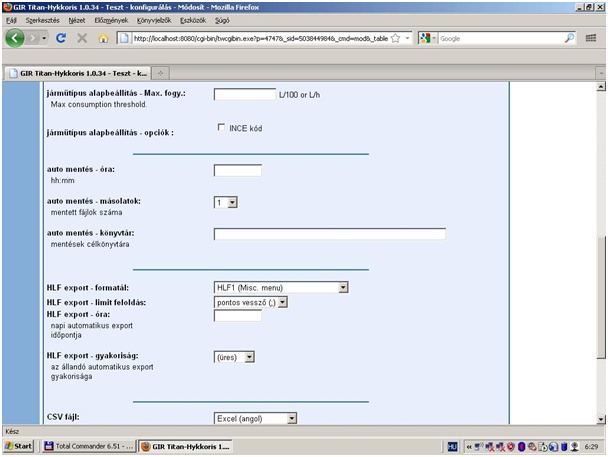The image size is (608, 457).
Task: Open the Google search engine selector
Action: click(428, 38)
